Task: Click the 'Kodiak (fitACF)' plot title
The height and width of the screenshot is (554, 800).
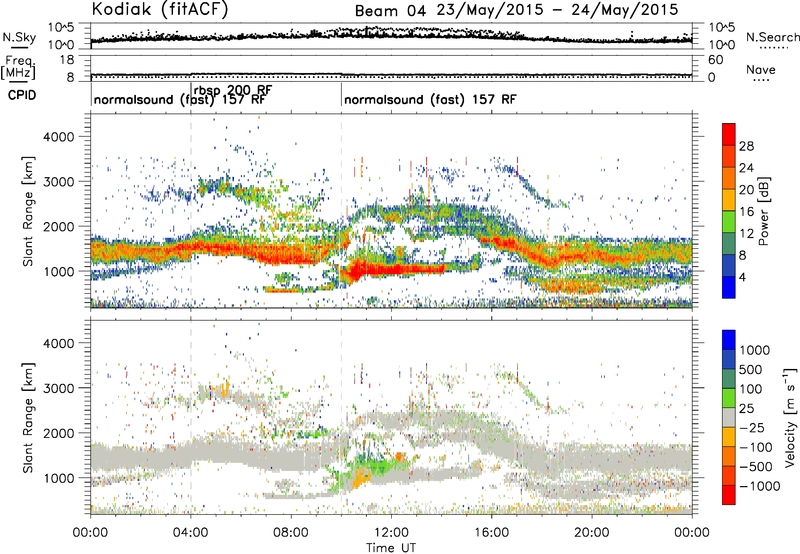Action: coord(160,10)
